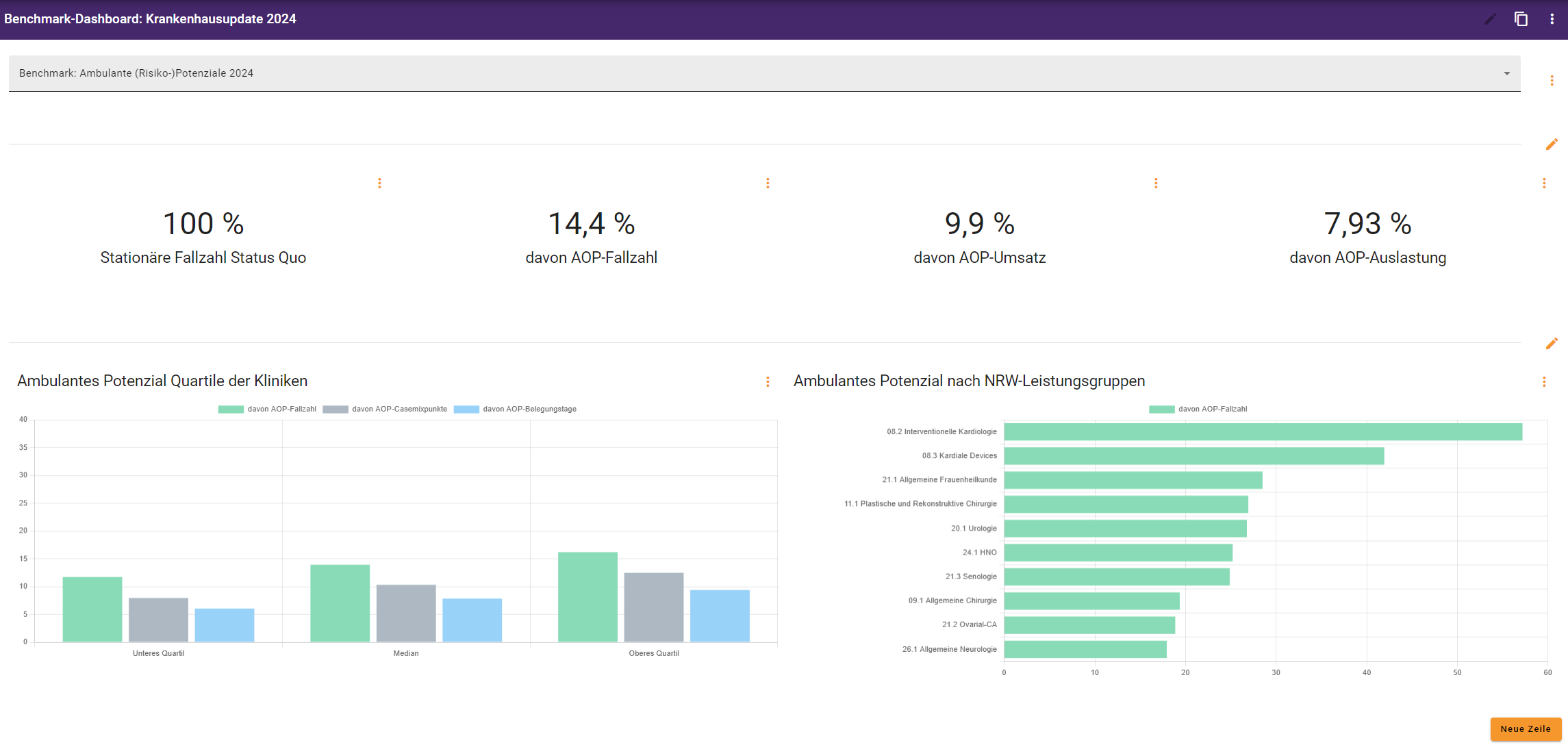The image size is (1568, 747).
Task: Open options menu for AOP-Umsatz tile
Action: (x=1156, y=183)
